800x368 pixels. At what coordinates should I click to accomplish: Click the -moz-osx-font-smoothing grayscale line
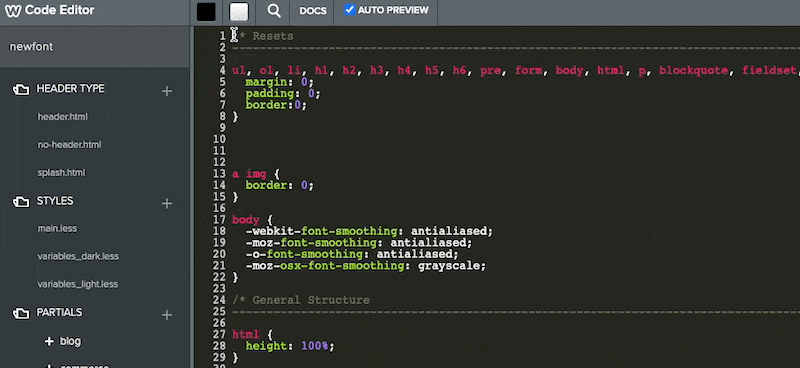pyautogui.click(x=366, y=266)
